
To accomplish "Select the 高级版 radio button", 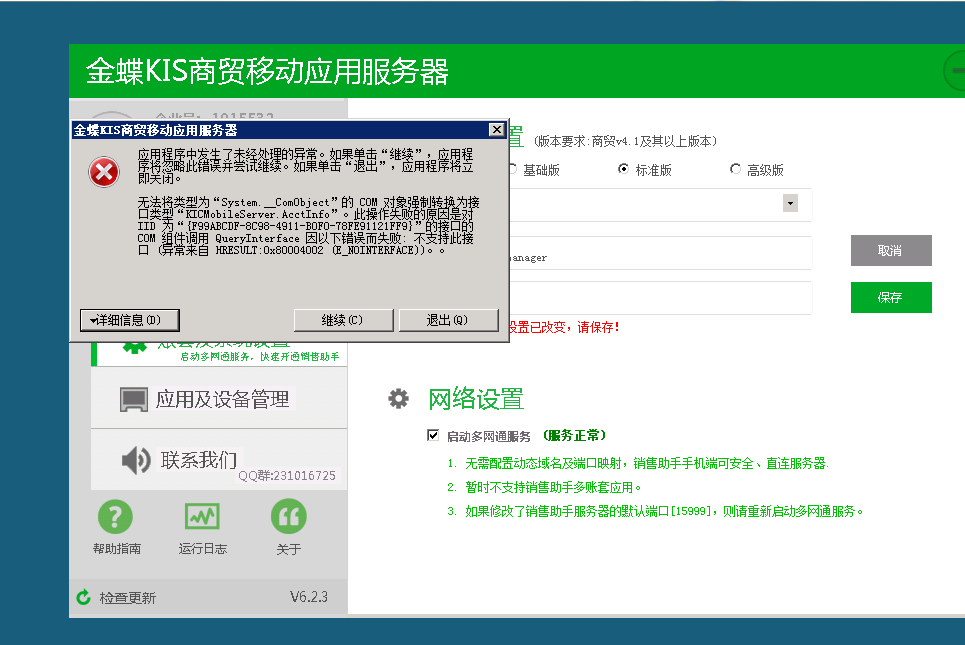I will tap(735, 169).
